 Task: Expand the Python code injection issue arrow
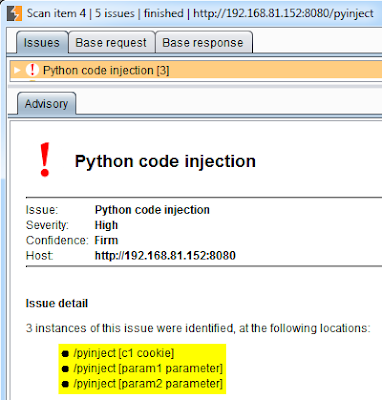16,70
